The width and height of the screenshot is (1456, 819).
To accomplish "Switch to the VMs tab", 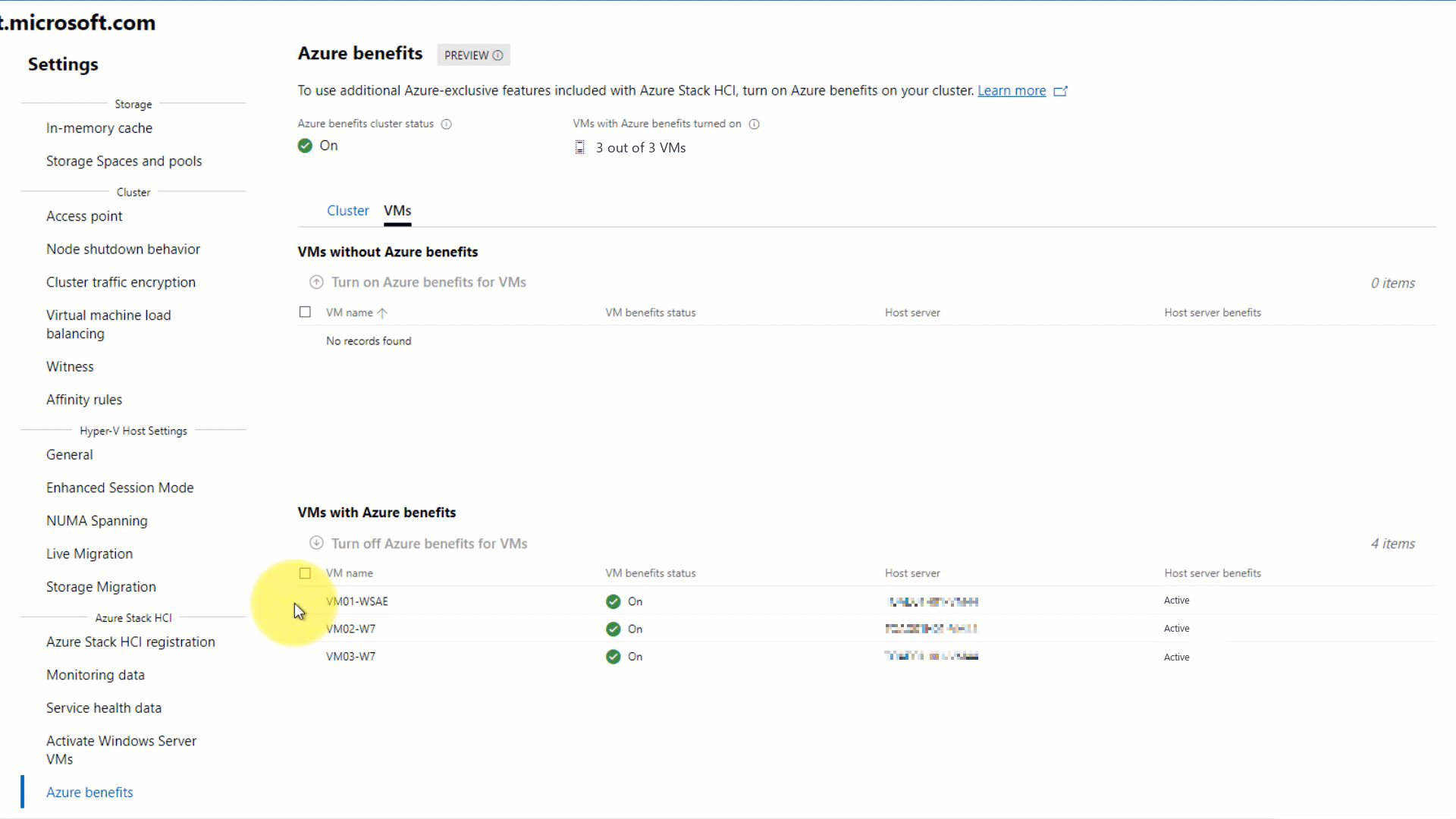I will tap(397, 210).
